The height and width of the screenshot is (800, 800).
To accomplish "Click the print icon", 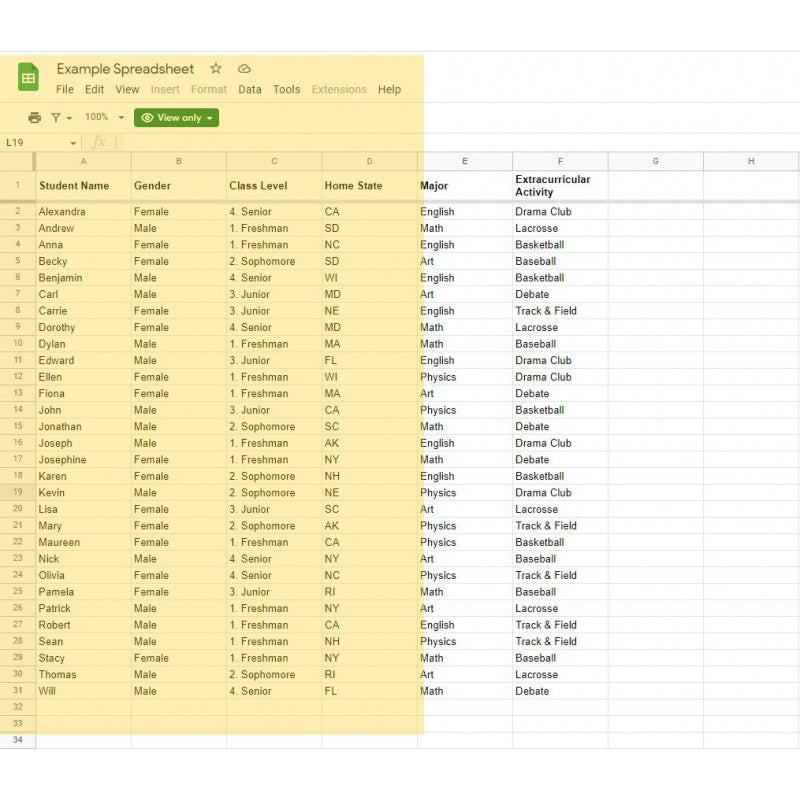I will coord(35,118).
